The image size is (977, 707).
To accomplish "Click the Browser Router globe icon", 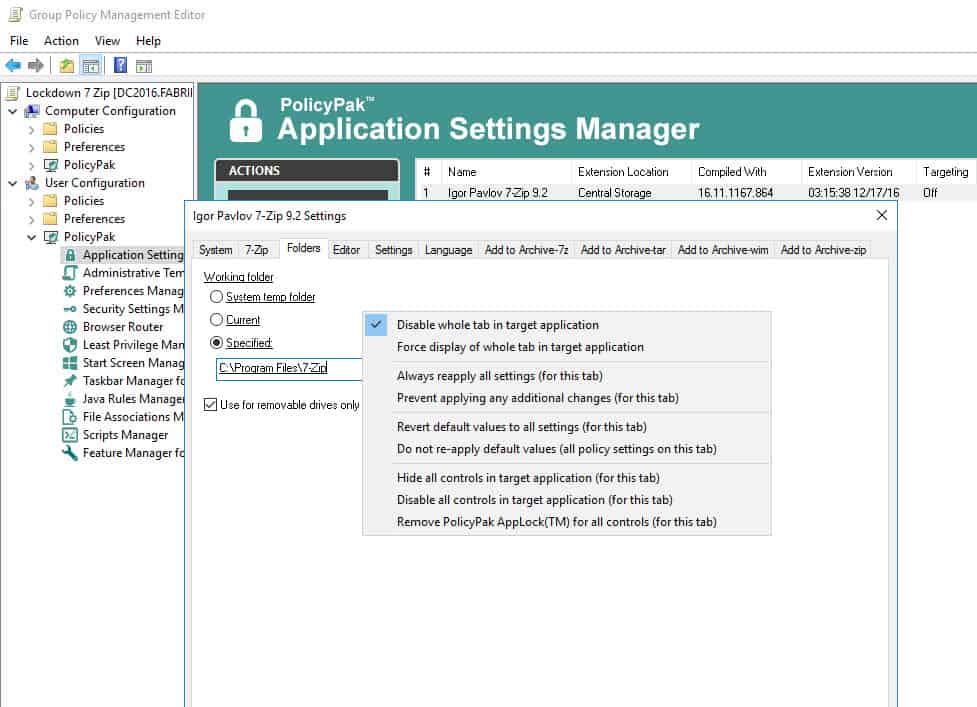I will point(70,327).
